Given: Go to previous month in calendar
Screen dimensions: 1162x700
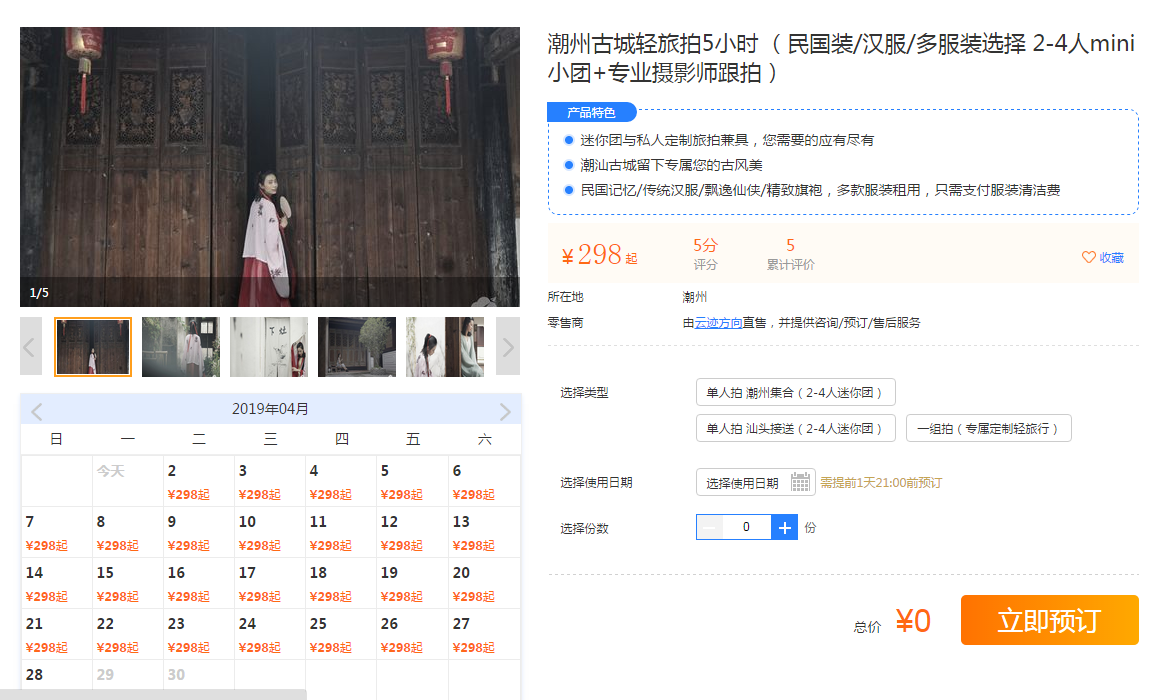Looking at the screenshot, I should [x=37, y=411].
